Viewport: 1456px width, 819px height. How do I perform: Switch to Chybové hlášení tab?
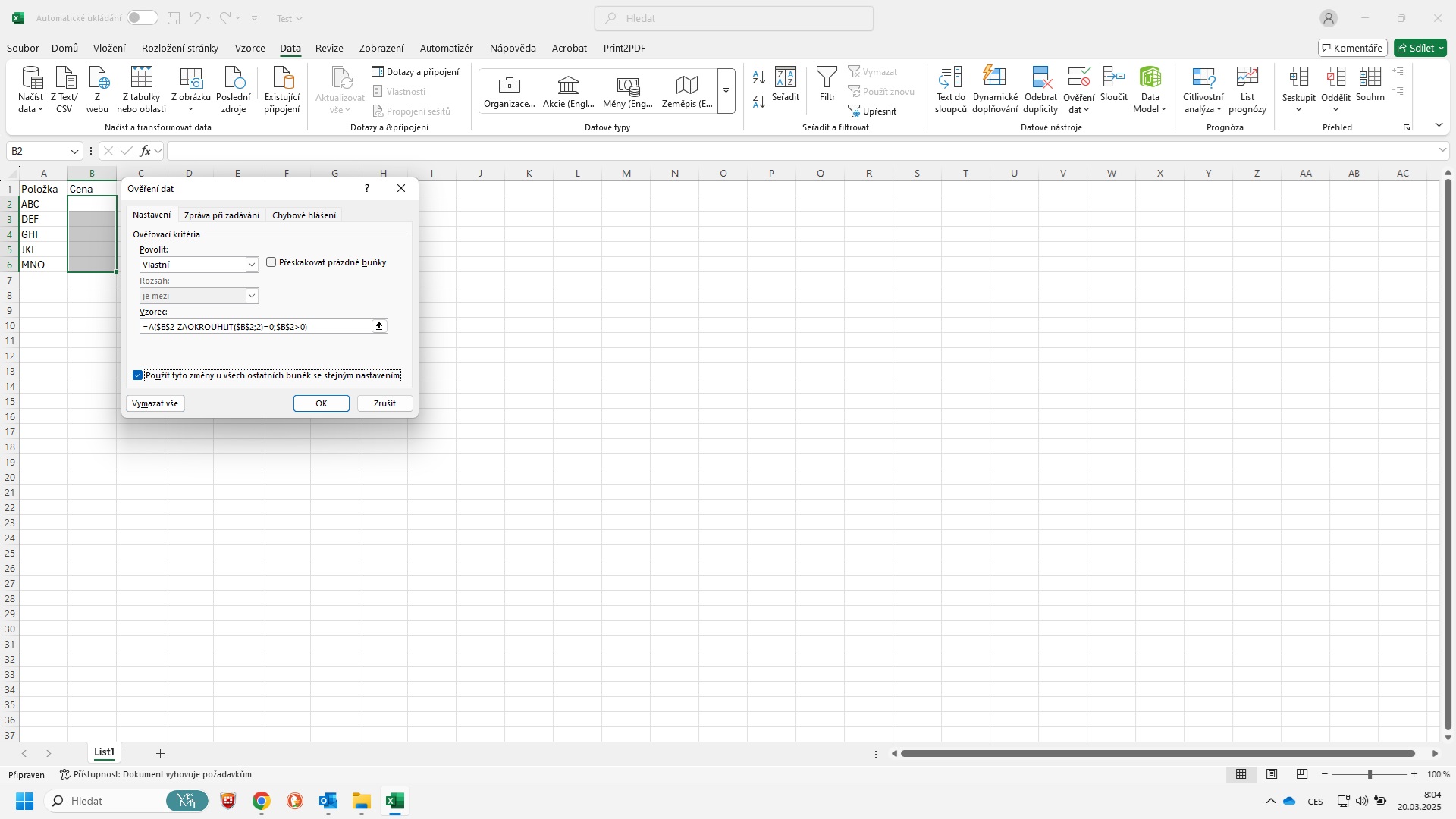tap(303, 215)
